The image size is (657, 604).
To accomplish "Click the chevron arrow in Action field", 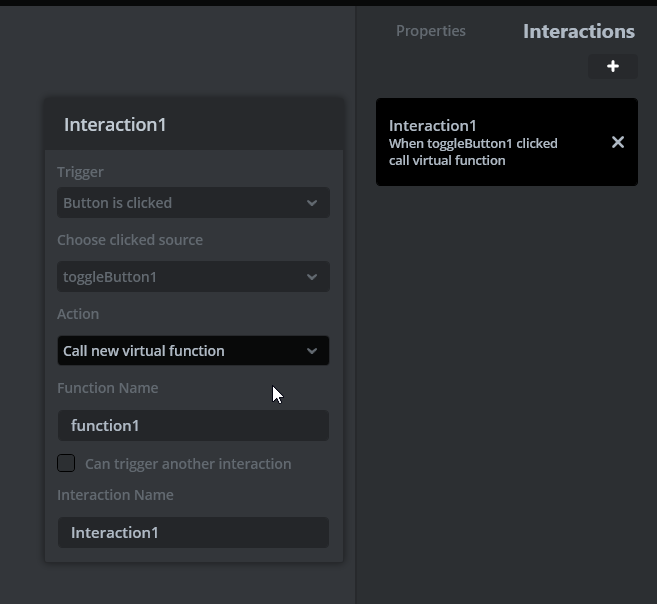I will pos(312,351).
